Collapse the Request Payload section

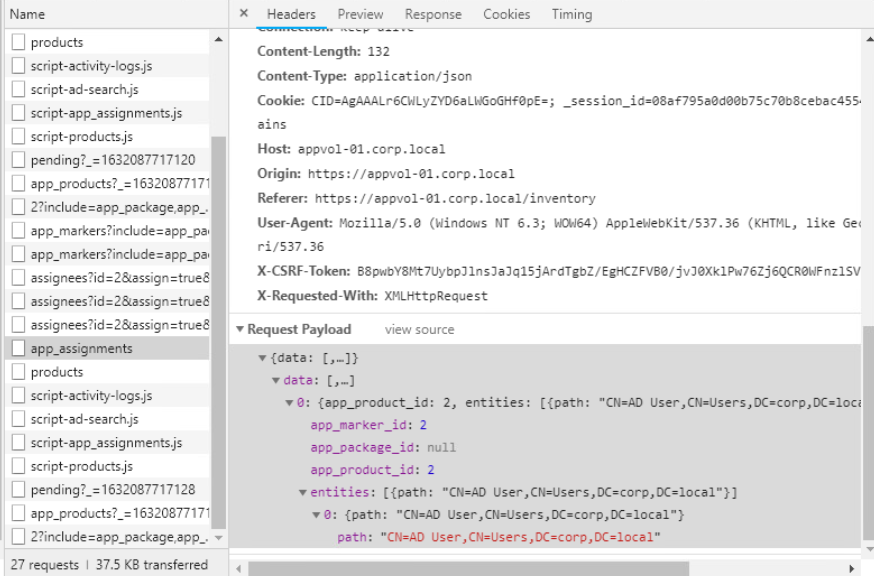tap(240, 330)
